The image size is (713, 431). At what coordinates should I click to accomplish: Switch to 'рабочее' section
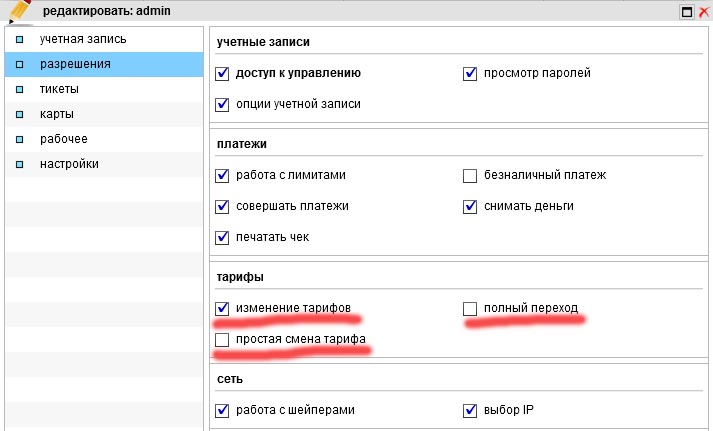click(x=64, y=138)
